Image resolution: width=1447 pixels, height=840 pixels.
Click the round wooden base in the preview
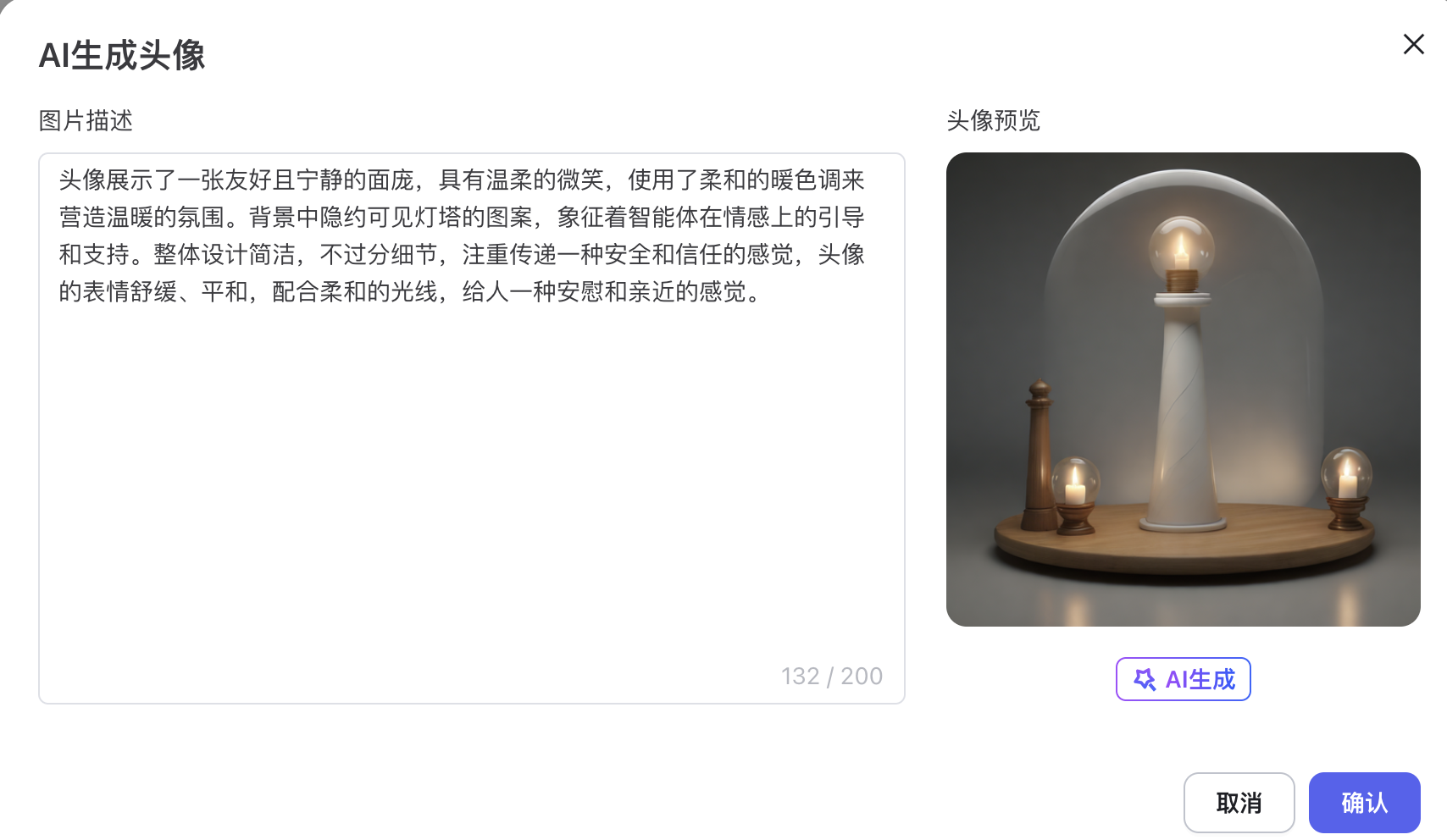pos(1183,542)
